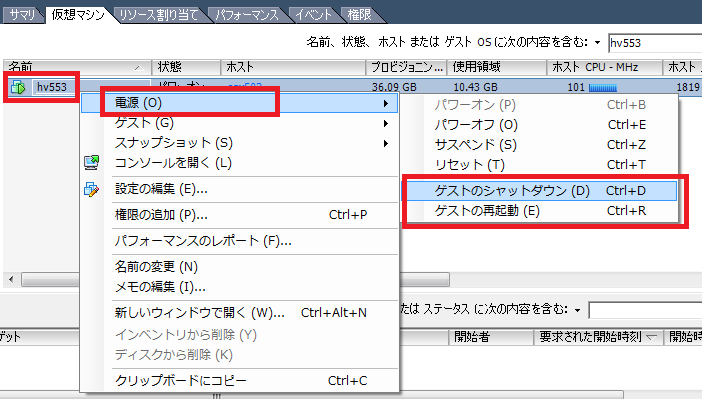Viewport: 702px width, 399px height.
Task: Click the console icon beside コンソールを開く
Action: click(x=91, y=163)
